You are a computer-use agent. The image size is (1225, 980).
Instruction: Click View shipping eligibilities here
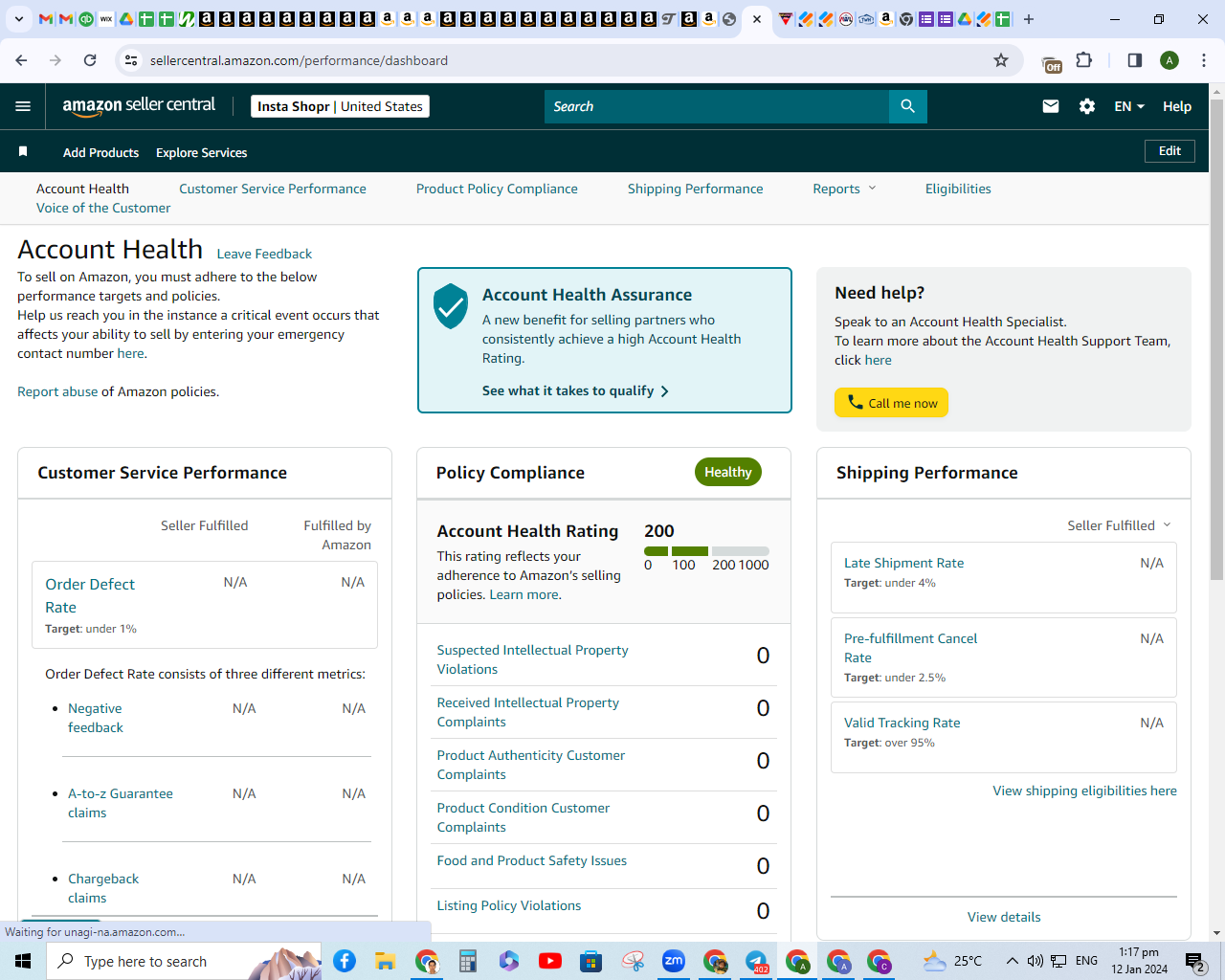[x=1084, y=791]
